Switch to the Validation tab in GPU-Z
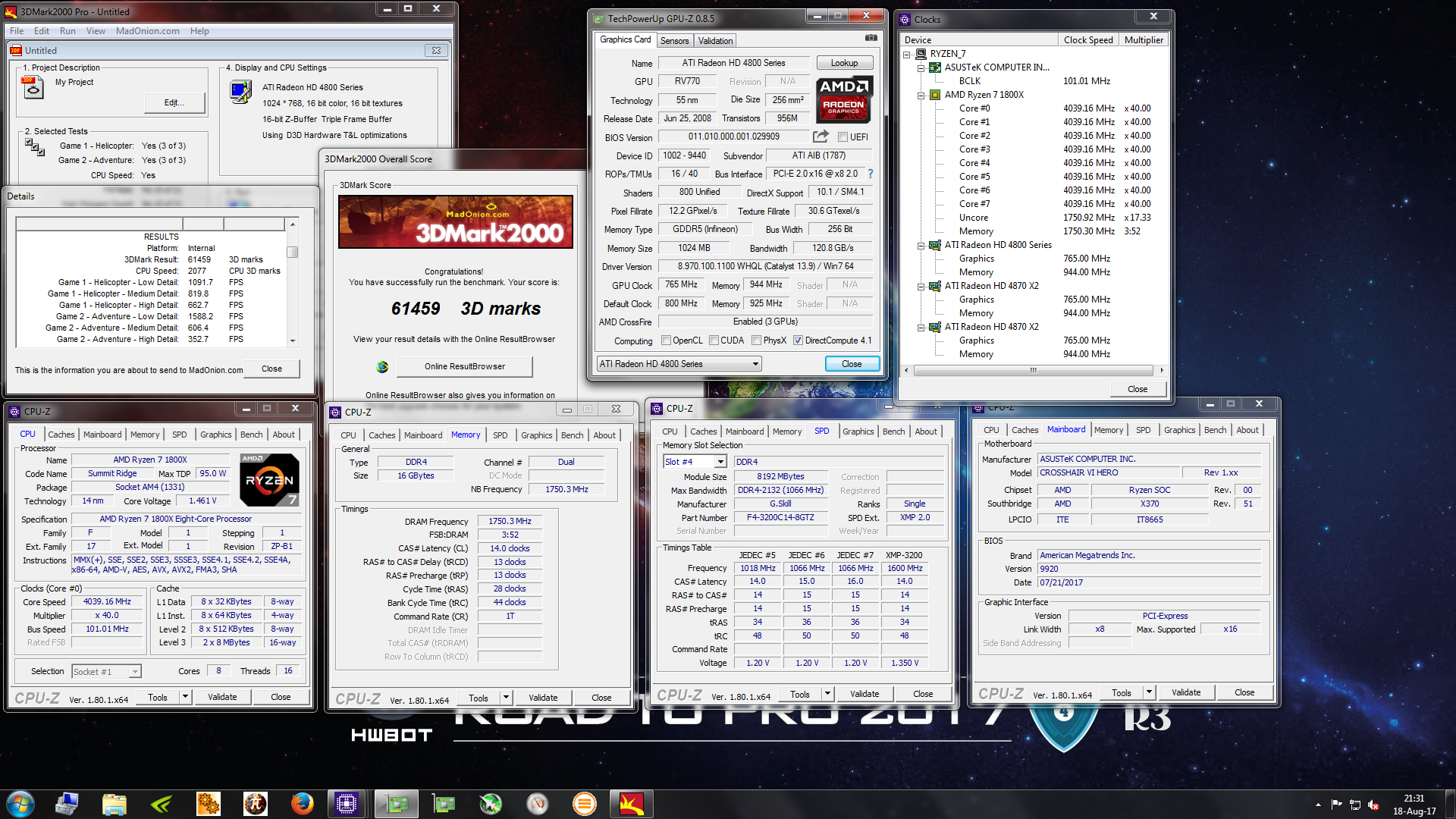This screenshot has width=1456, height=819. coord(715,41)
